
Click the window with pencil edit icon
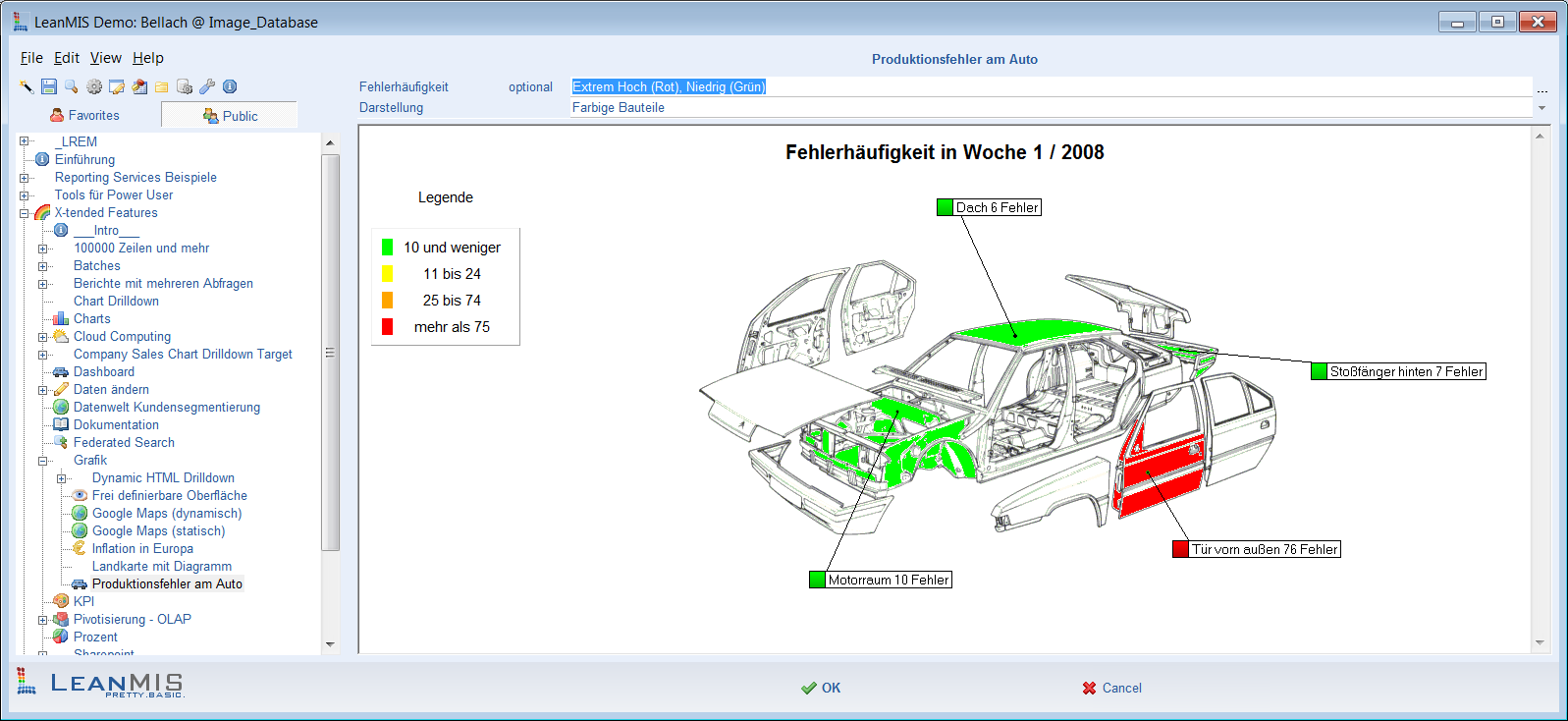(x=117, y=86)
